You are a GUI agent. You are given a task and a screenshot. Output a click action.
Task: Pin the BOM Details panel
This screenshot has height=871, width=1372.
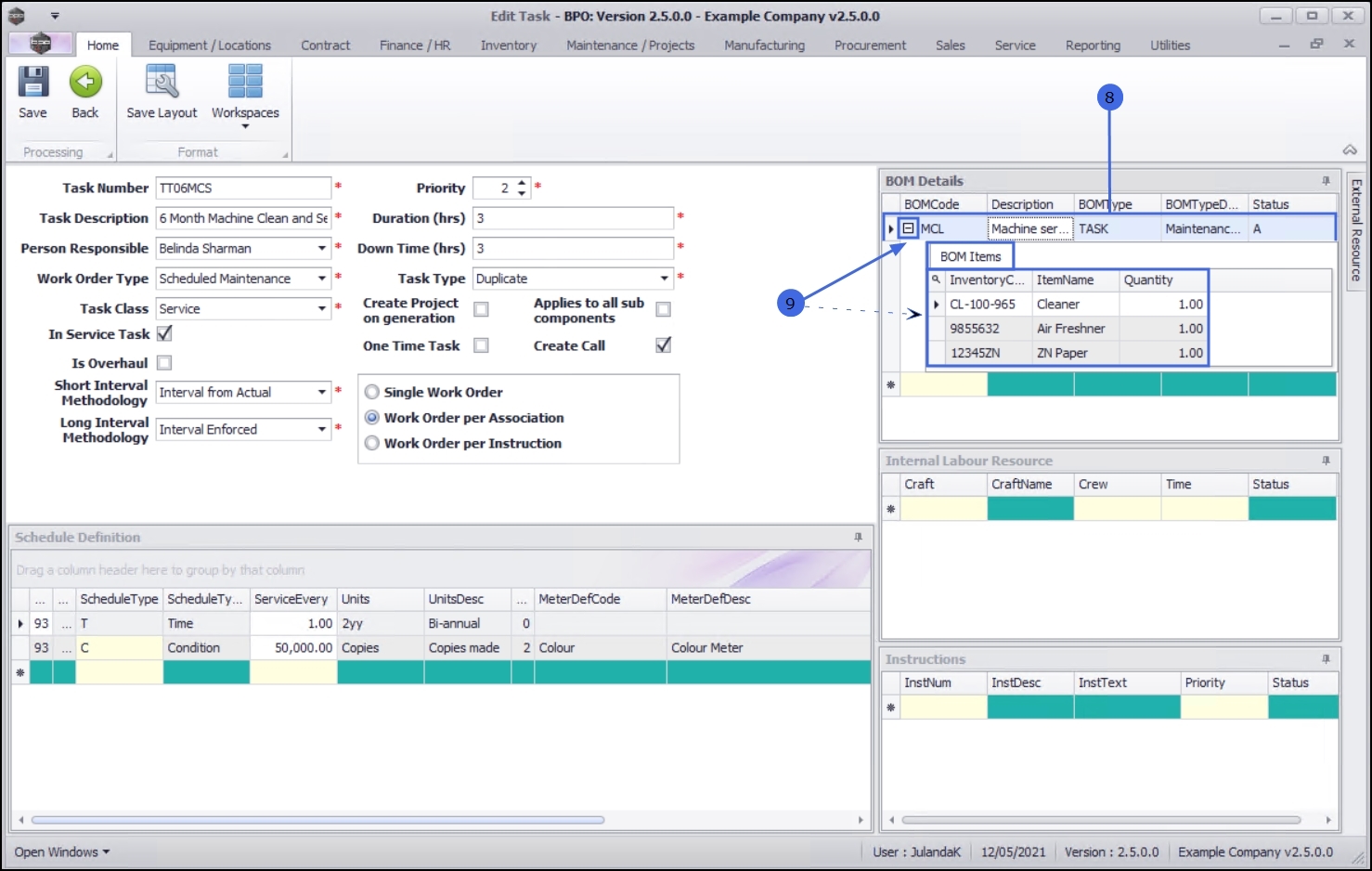click(1326, 181)
